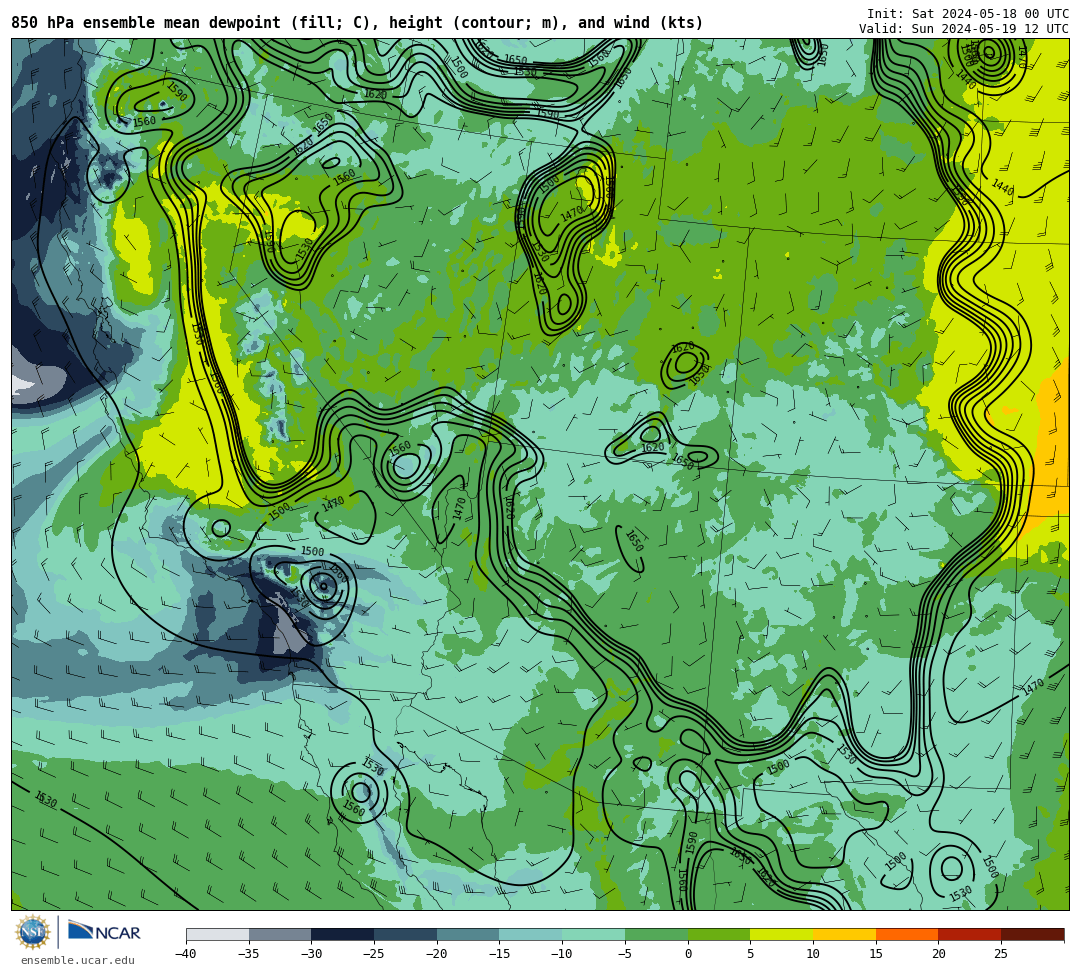Click the -35 colorbar label
1080x973 pixels.
(249, 954)
